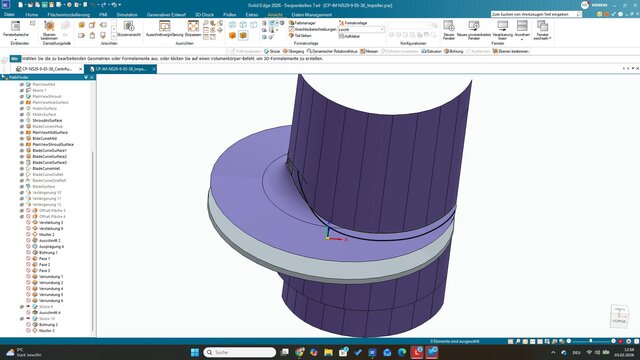
Task: Open the Farbmanager tool
Action: (x=302, y=23)
